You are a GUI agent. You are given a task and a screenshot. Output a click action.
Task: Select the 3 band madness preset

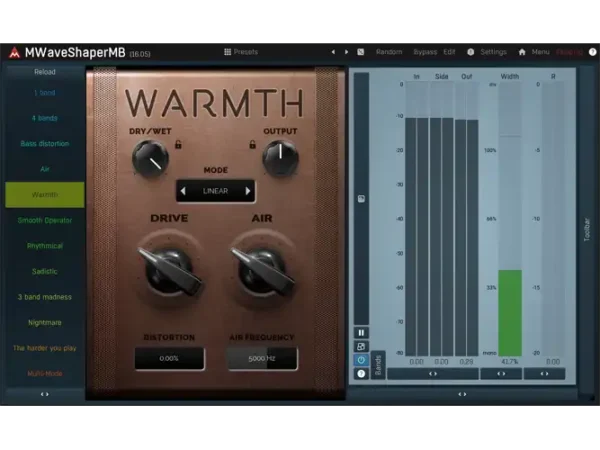point(45,297)
